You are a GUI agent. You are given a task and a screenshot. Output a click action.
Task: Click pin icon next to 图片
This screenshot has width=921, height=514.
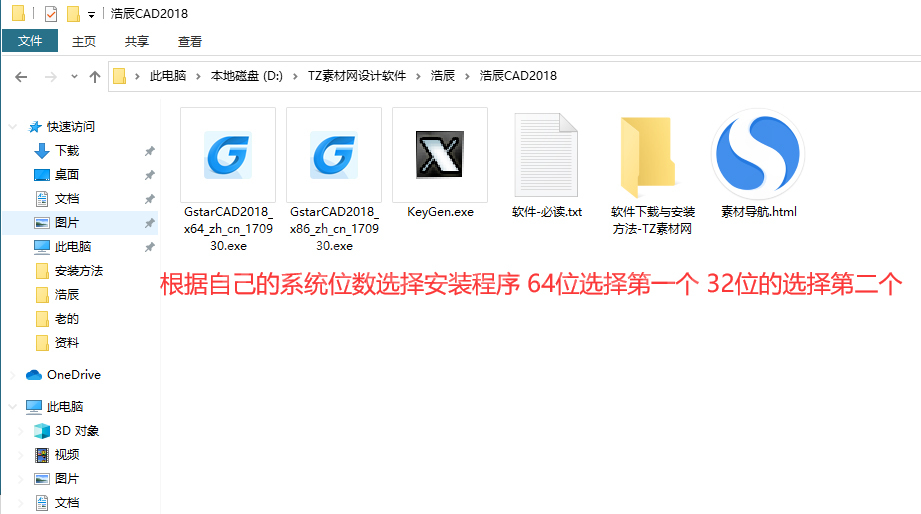[150, 223]
